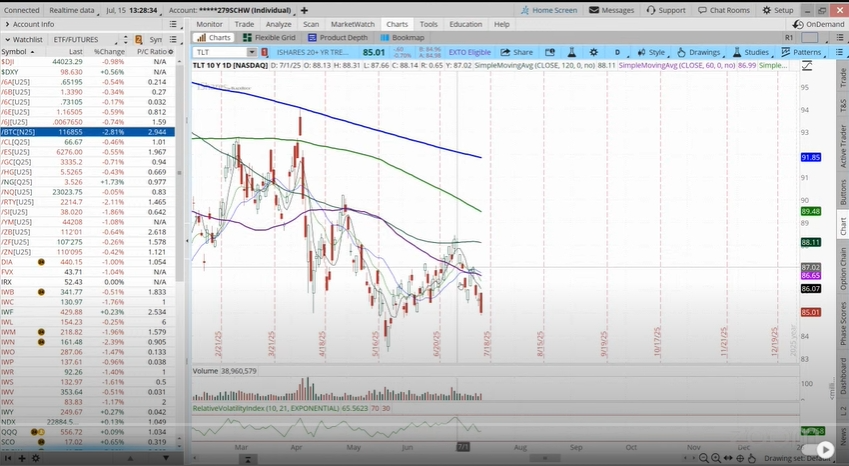
Task: Open the Drawings menu
Action: pos(699,52)
